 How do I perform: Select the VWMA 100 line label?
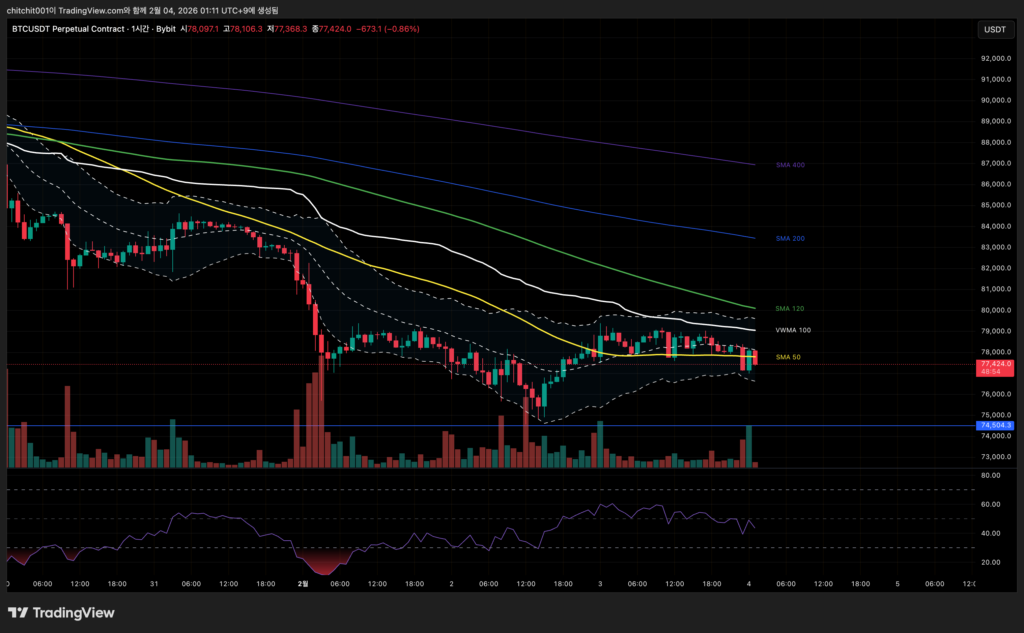click(x=794, y=330)
